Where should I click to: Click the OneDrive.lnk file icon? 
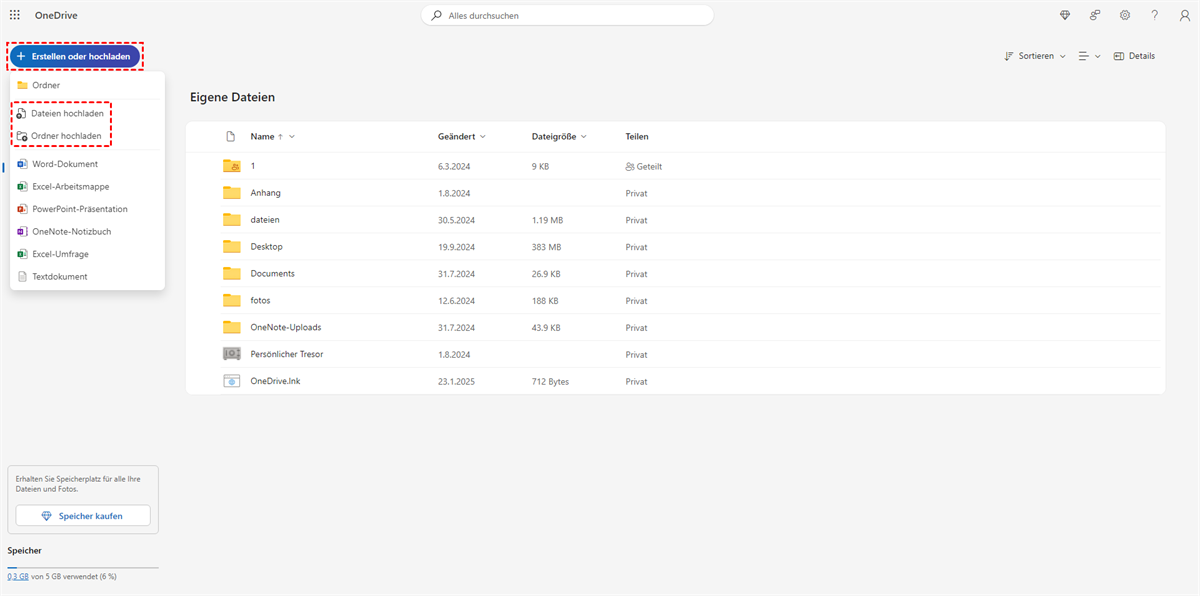(x=232, y=381)
